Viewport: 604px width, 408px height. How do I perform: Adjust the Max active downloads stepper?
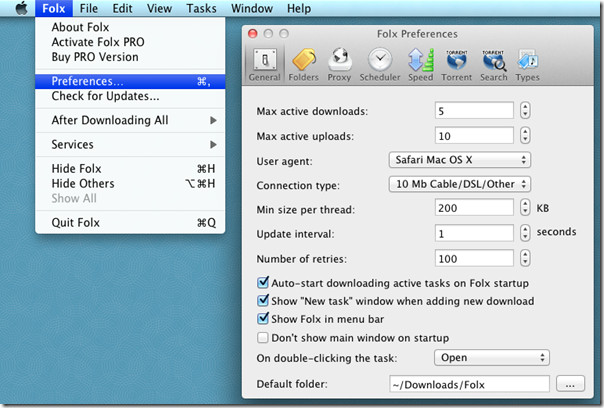525,111
